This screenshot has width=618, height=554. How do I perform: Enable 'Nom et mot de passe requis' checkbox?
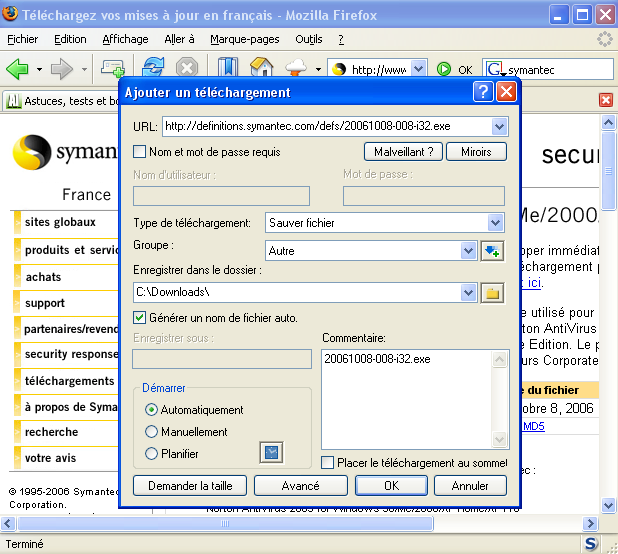[140, 152]
